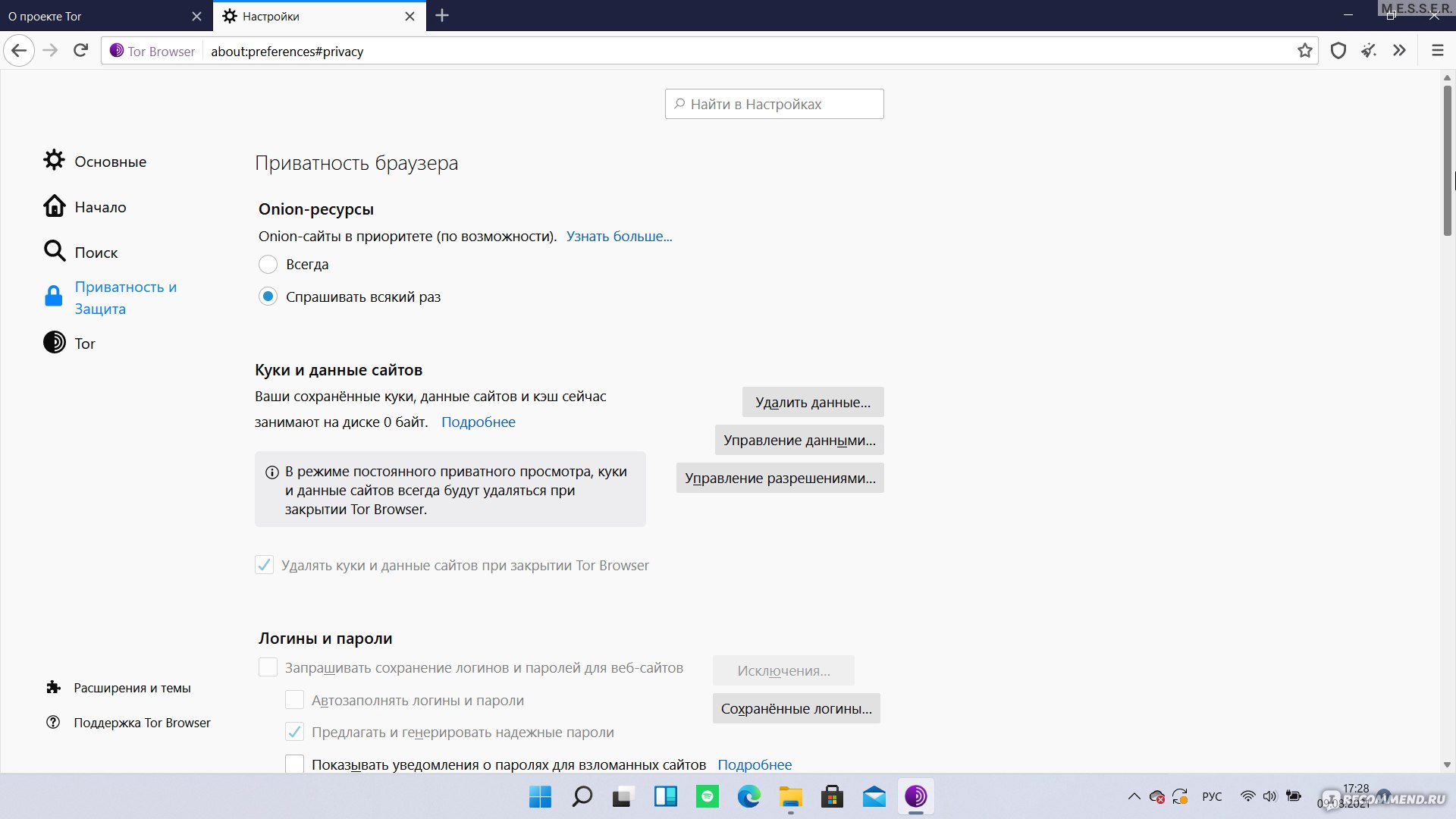Open Сохранённые логины panel

pyautogui.click(x=797, y=708)
